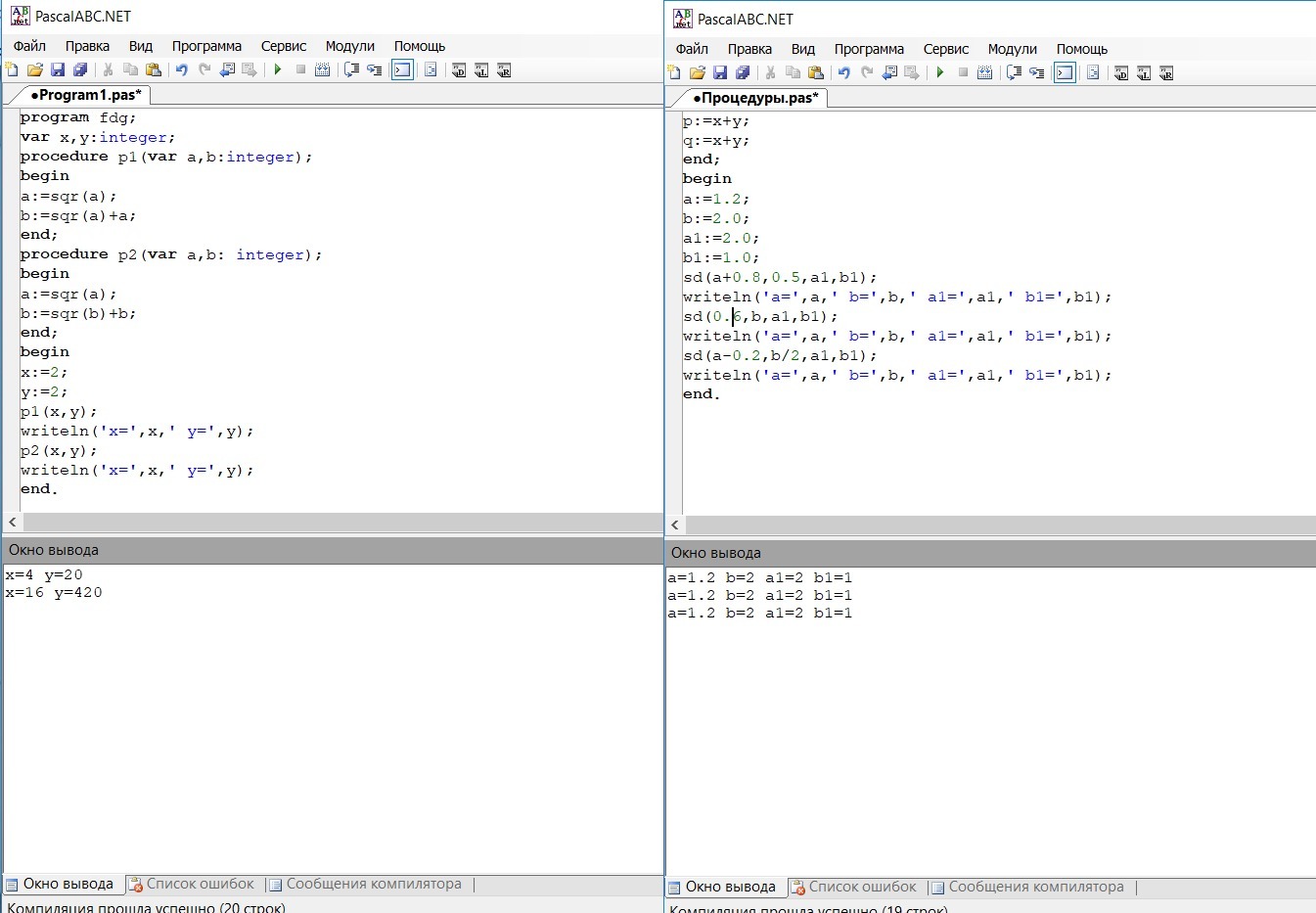
Task: Select the Процедуры.pas editor tab
Action: pyautogui.click(x=754, y=98)
